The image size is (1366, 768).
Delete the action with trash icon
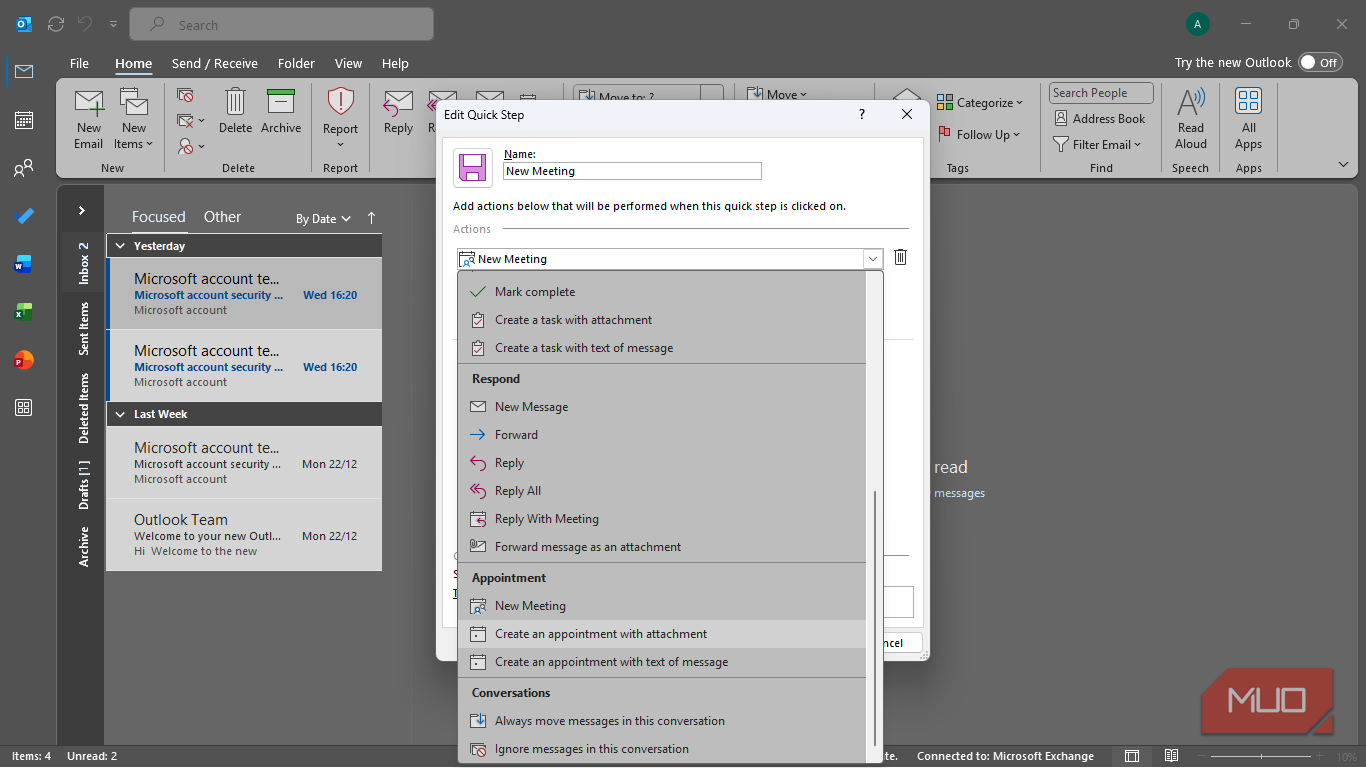click(x=900, y=258)
